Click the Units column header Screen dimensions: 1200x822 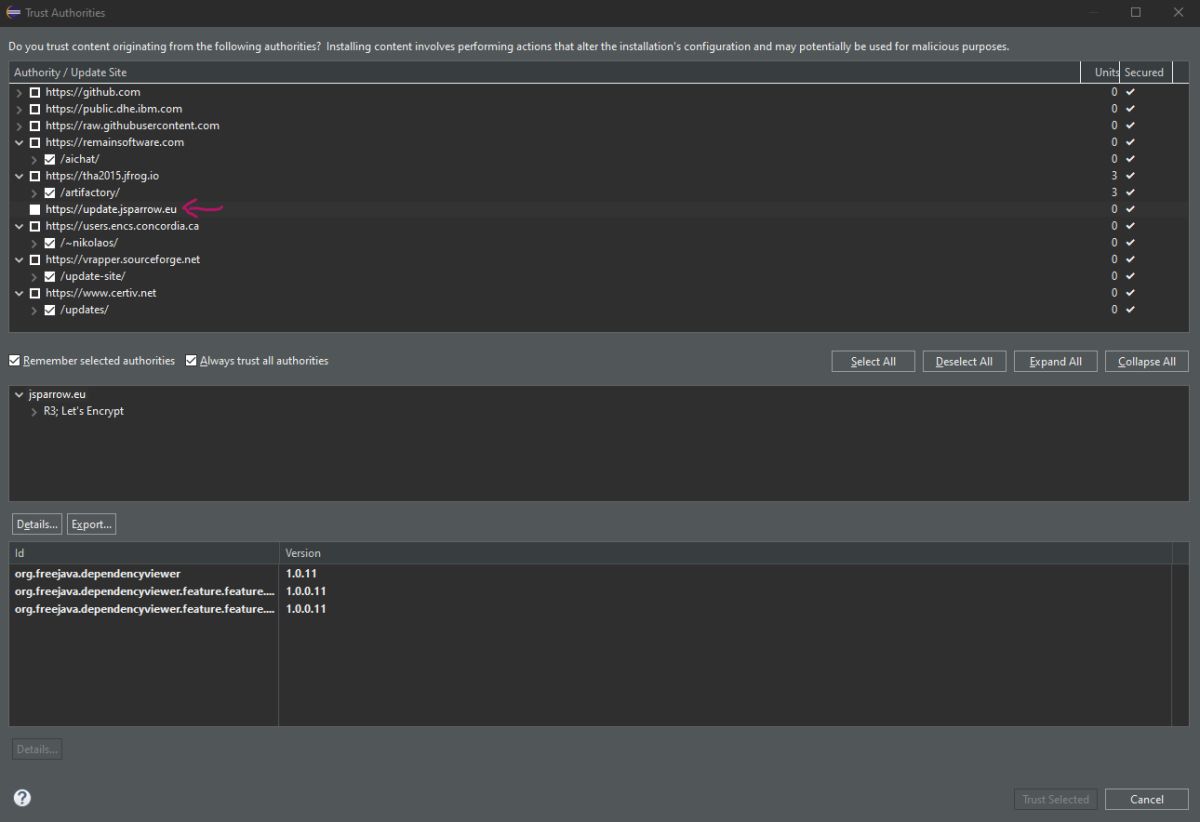(1100, 72)
